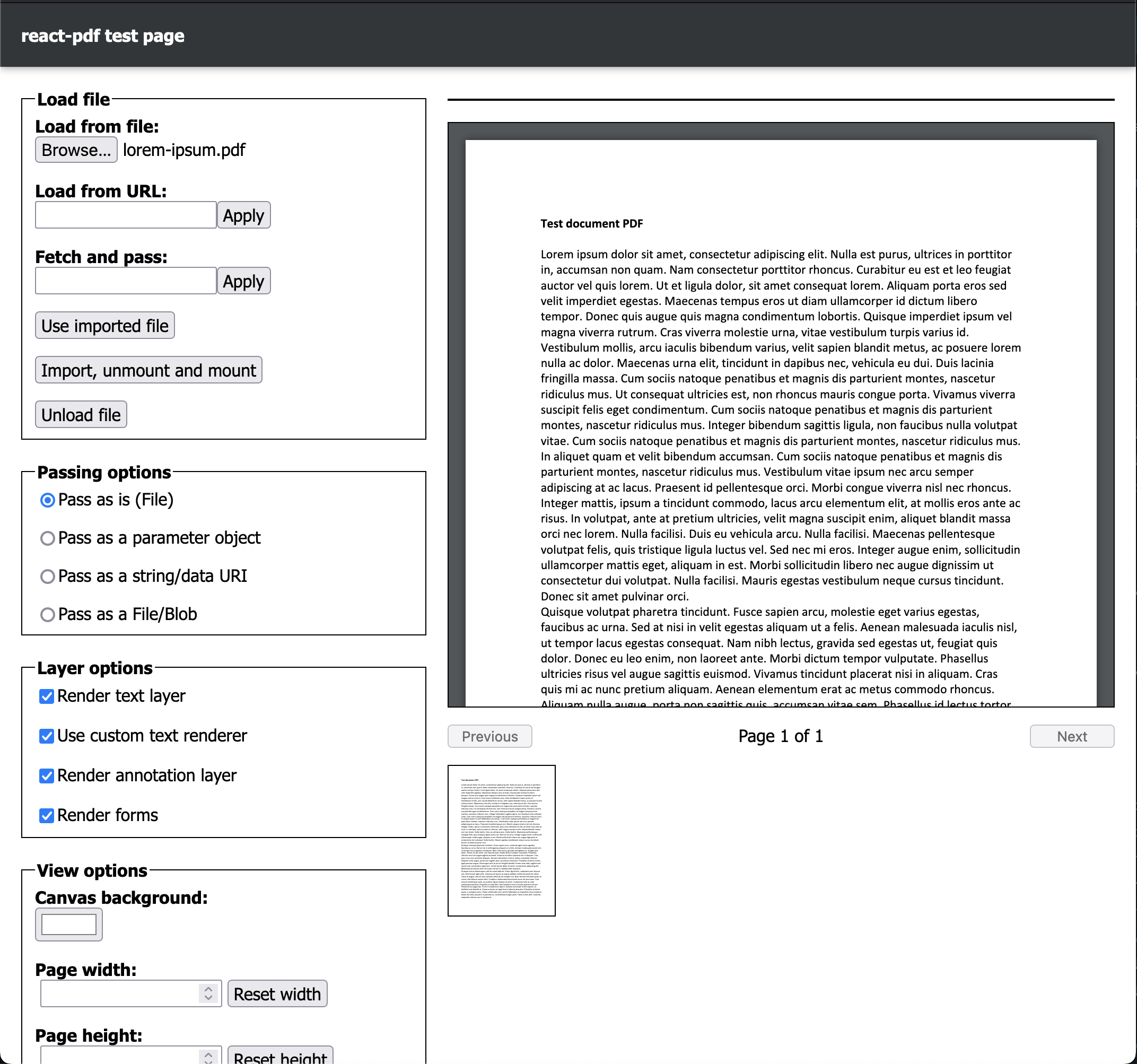The height and width of the screenshot is (1064, 1137).
Task: Select Pass as is (File) option
Action: click(x=48, y=500)
